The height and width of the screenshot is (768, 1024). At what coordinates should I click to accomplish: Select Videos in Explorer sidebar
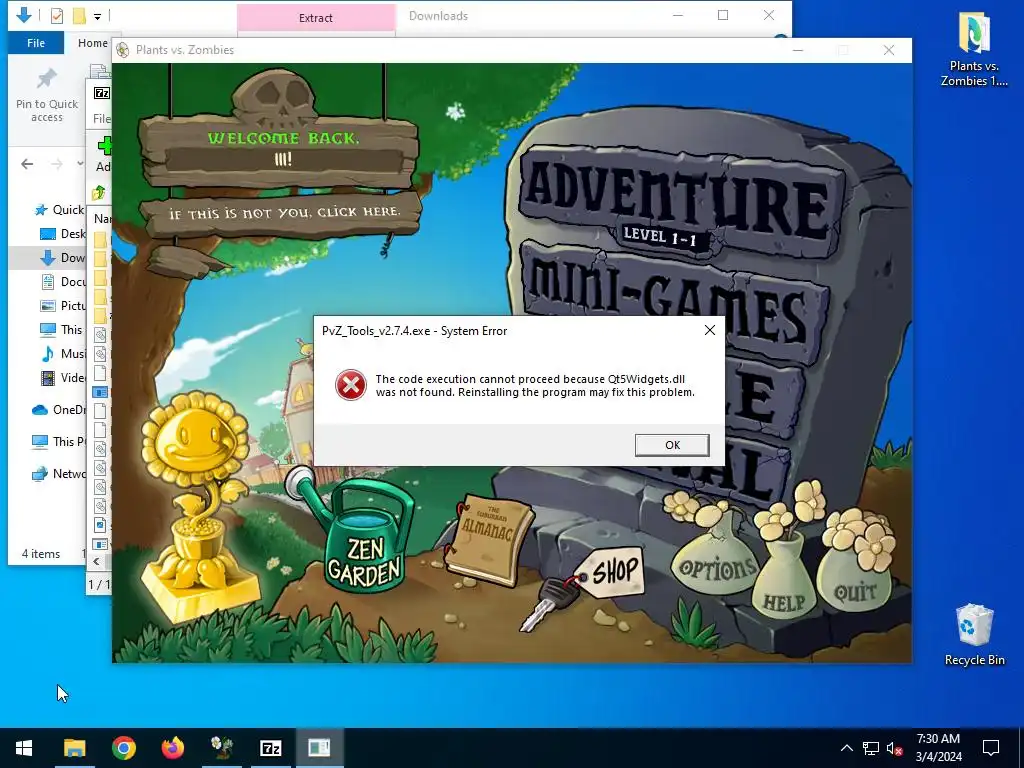click(63, 377)
